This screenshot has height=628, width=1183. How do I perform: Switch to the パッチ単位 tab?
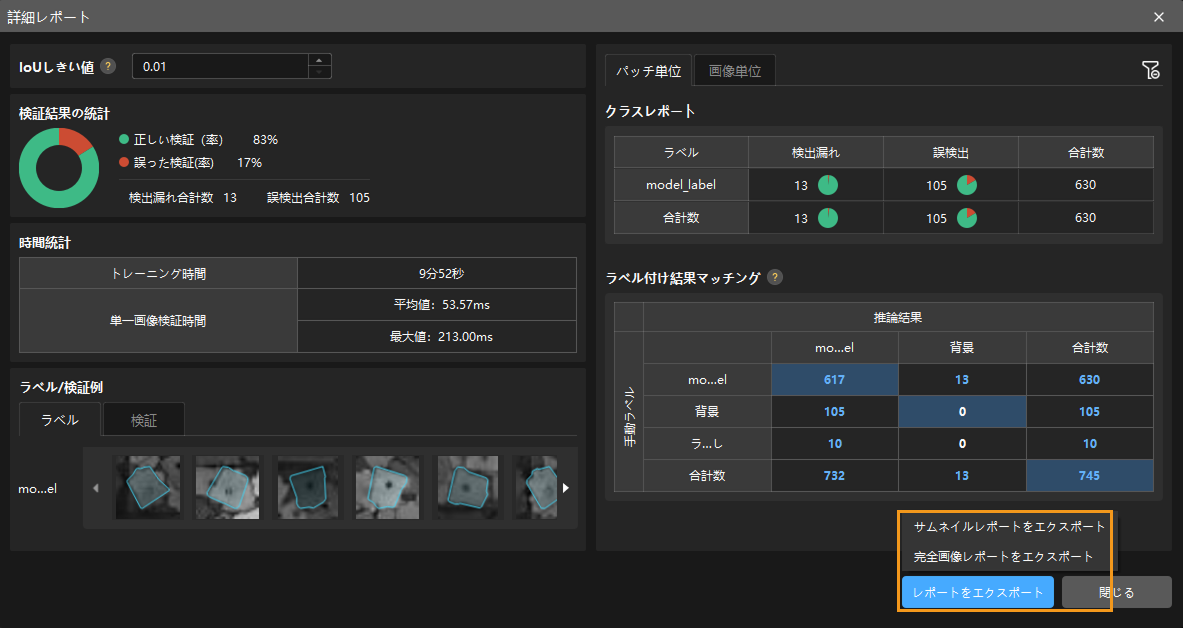click(648, 71)
